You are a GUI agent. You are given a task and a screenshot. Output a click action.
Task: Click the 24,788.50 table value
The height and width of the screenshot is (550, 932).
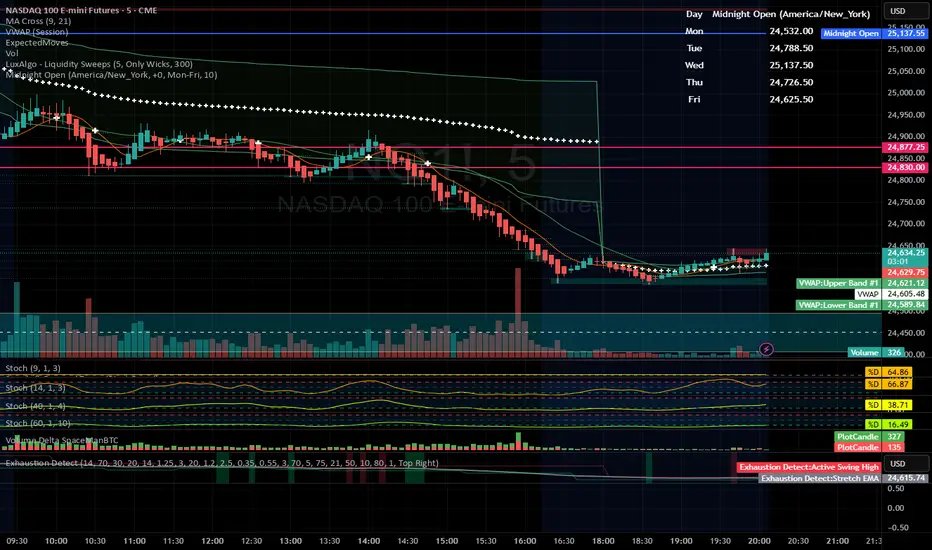pyautogui.click(x=791, y=48)
